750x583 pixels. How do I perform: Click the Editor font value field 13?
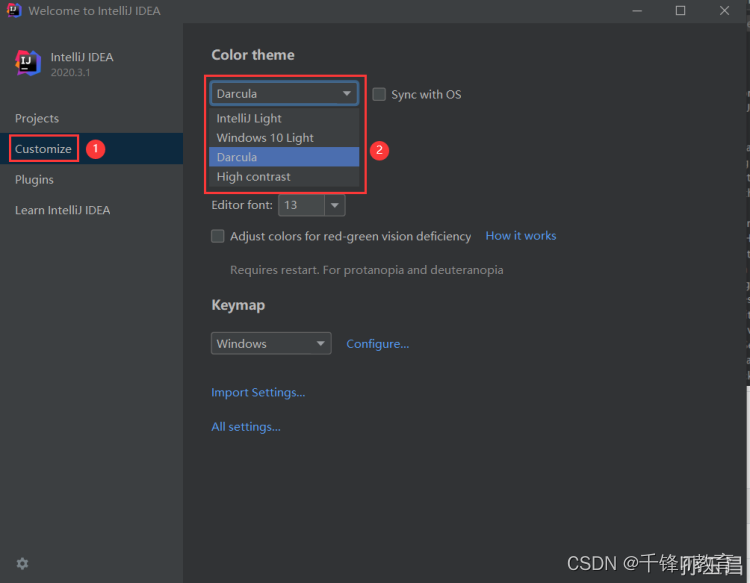pos(301,205)
